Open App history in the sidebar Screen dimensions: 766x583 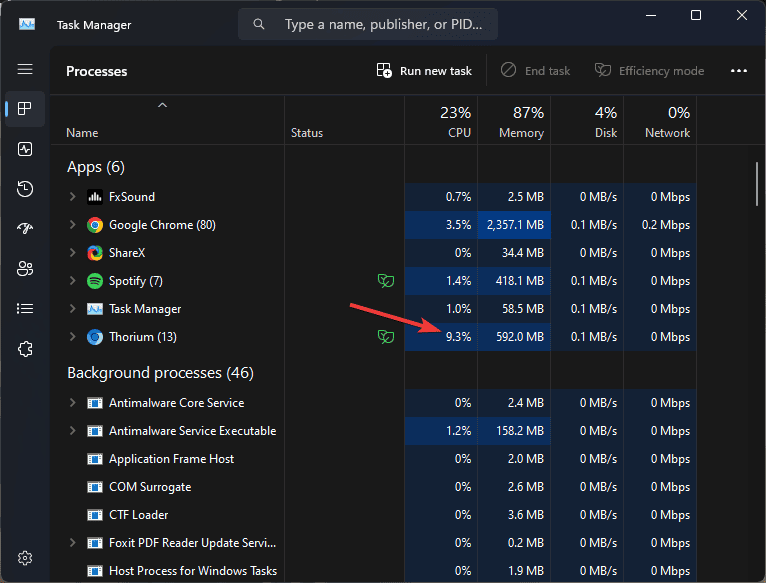click(25, 189)
